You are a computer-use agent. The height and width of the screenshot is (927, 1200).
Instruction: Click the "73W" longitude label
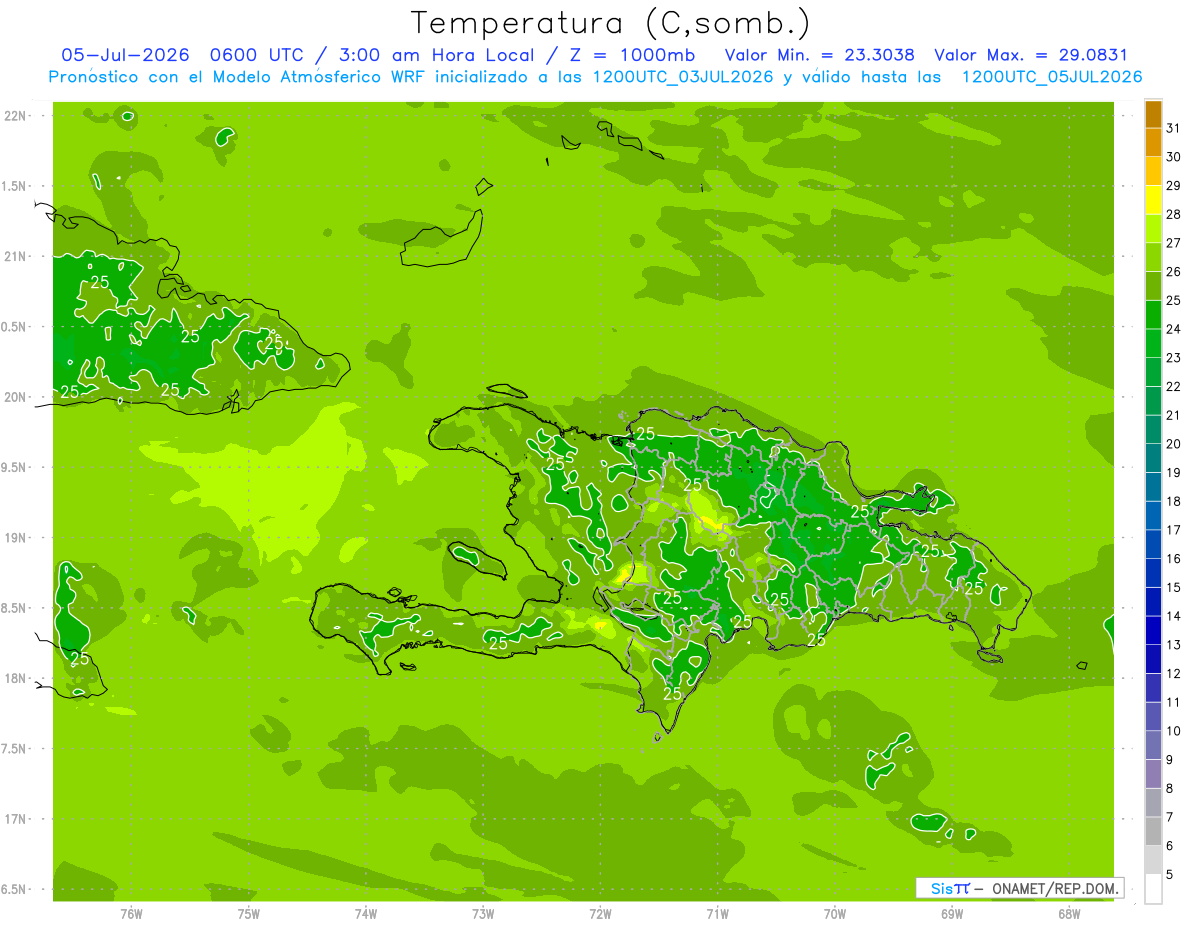point(483,913)
